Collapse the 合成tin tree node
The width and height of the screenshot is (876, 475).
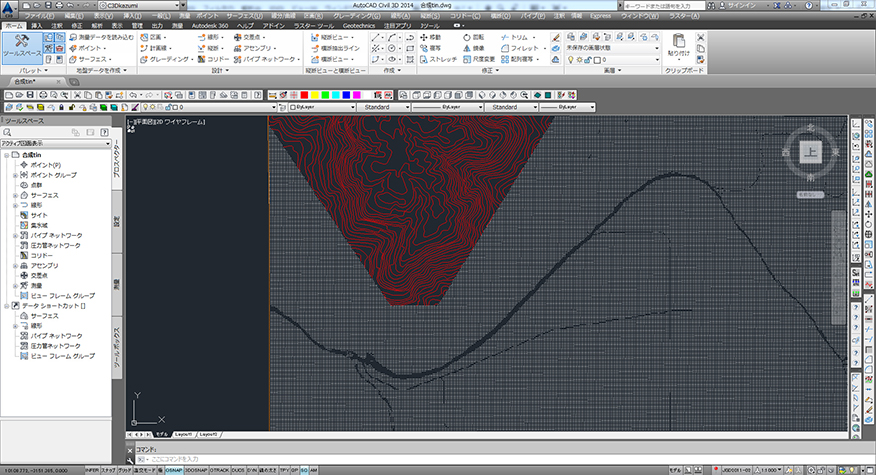pyautogui.click(x=7, y=155)
